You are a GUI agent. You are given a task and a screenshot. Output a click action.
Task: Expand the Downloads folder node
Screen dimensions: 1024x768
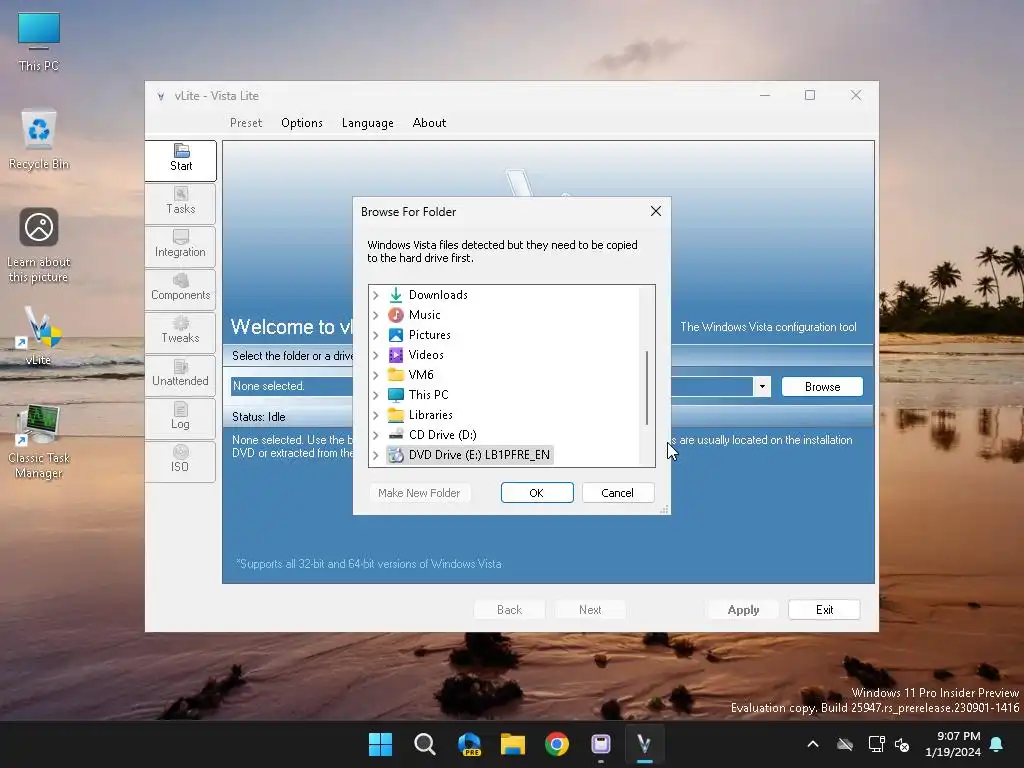(x=376, y=295)
